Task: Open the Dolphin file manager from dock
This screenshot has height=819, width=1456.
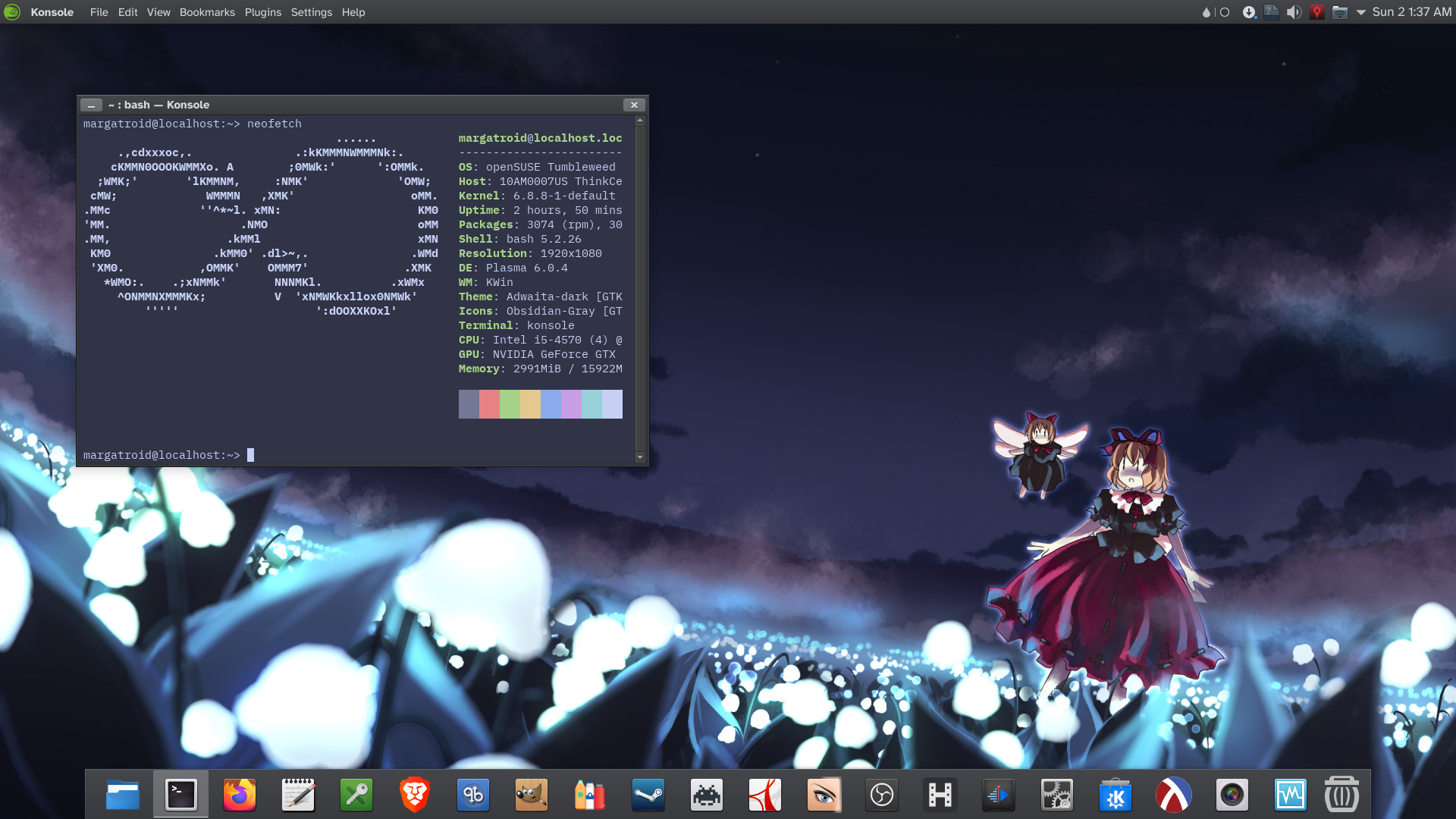Action: [123, 795]
